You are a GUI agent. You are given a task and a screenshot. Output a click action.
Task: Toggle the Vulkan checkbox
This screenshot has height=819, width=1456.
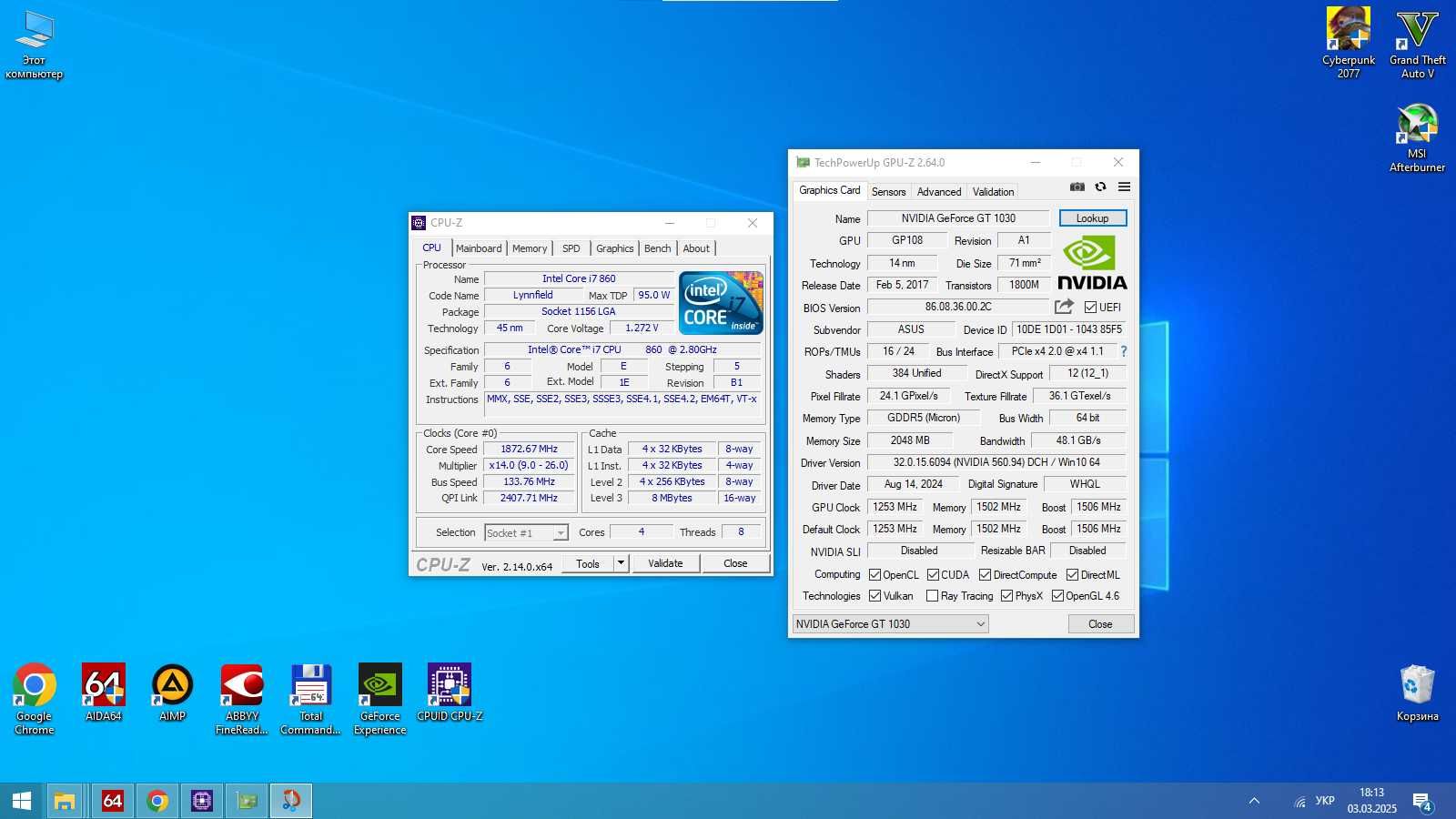[875, 596]
